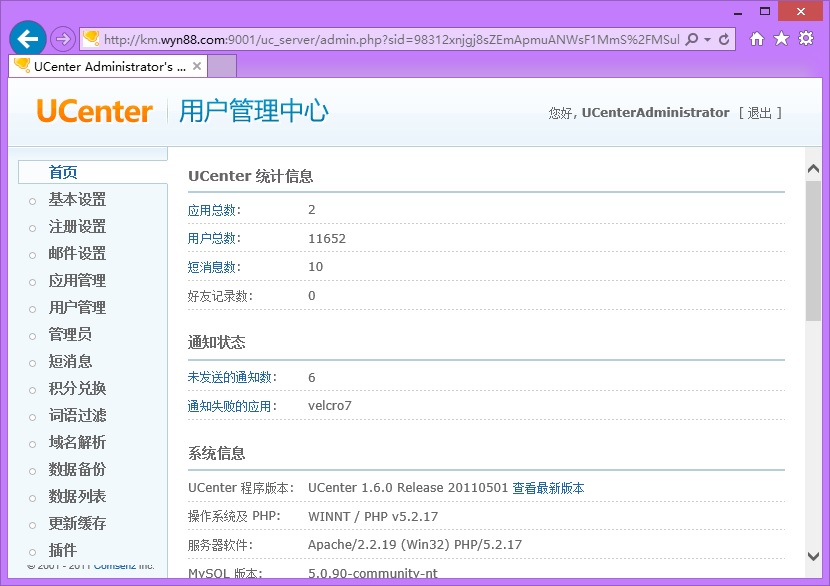Open Favorites with the star icon
This screenshot has height=586, width=830.
click(x=781, y=39)
